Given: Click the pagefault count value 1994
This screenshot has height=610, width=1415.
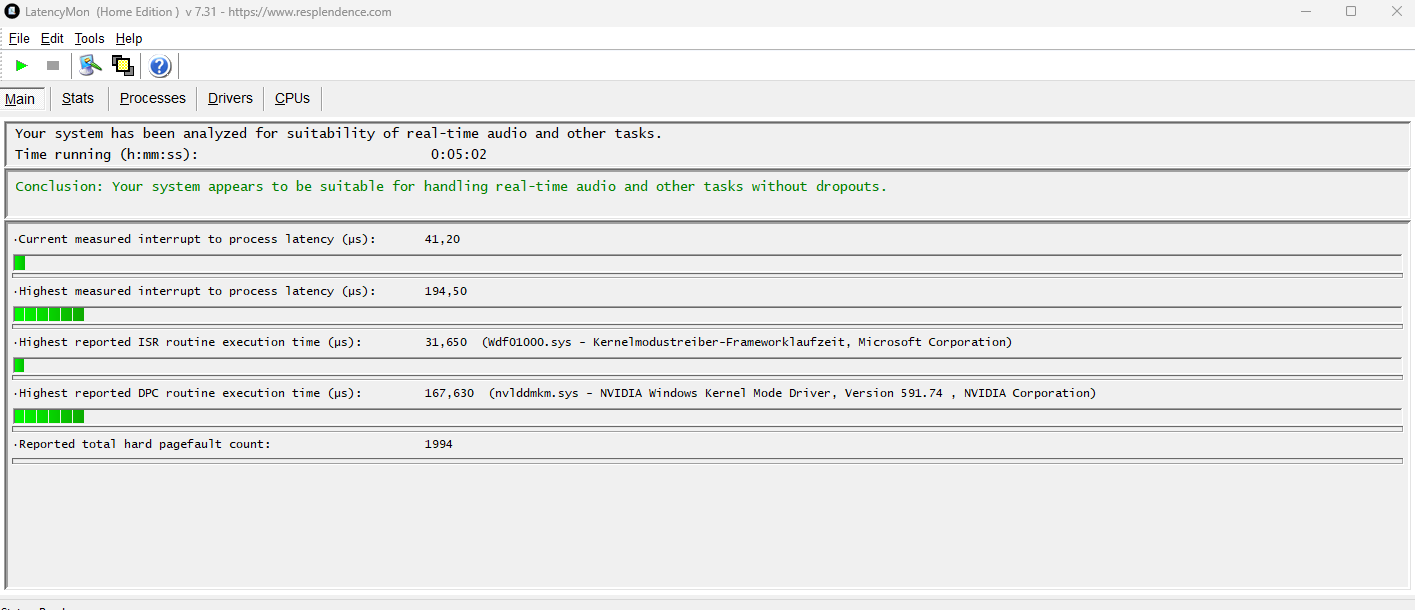Looking at the screenshot, I should [x=438, y=444].
